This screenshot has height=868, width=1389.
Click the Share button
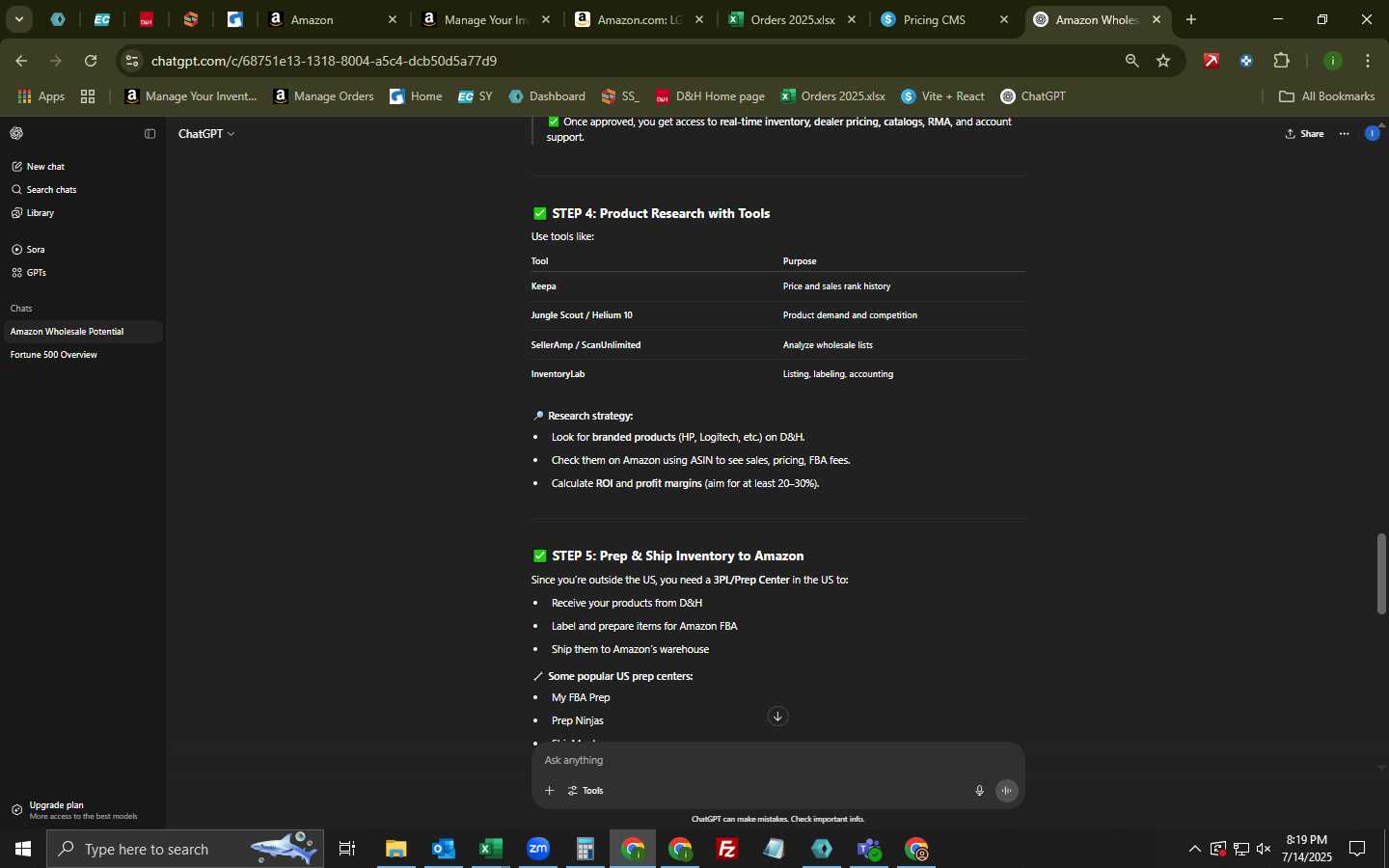pos(1304,134)
